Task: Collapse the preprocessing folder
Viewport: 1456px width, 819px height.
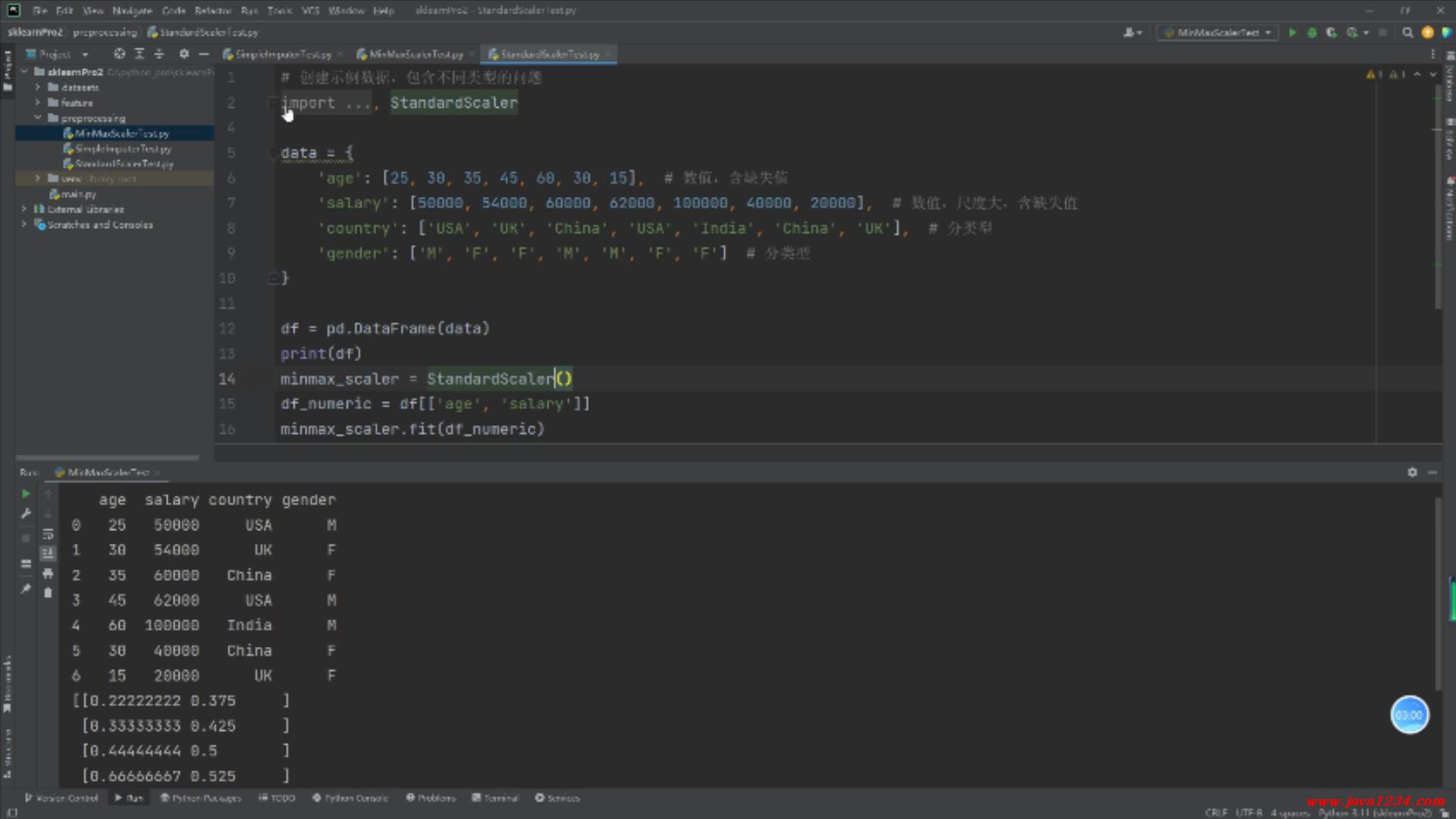Action: point(38,118)
